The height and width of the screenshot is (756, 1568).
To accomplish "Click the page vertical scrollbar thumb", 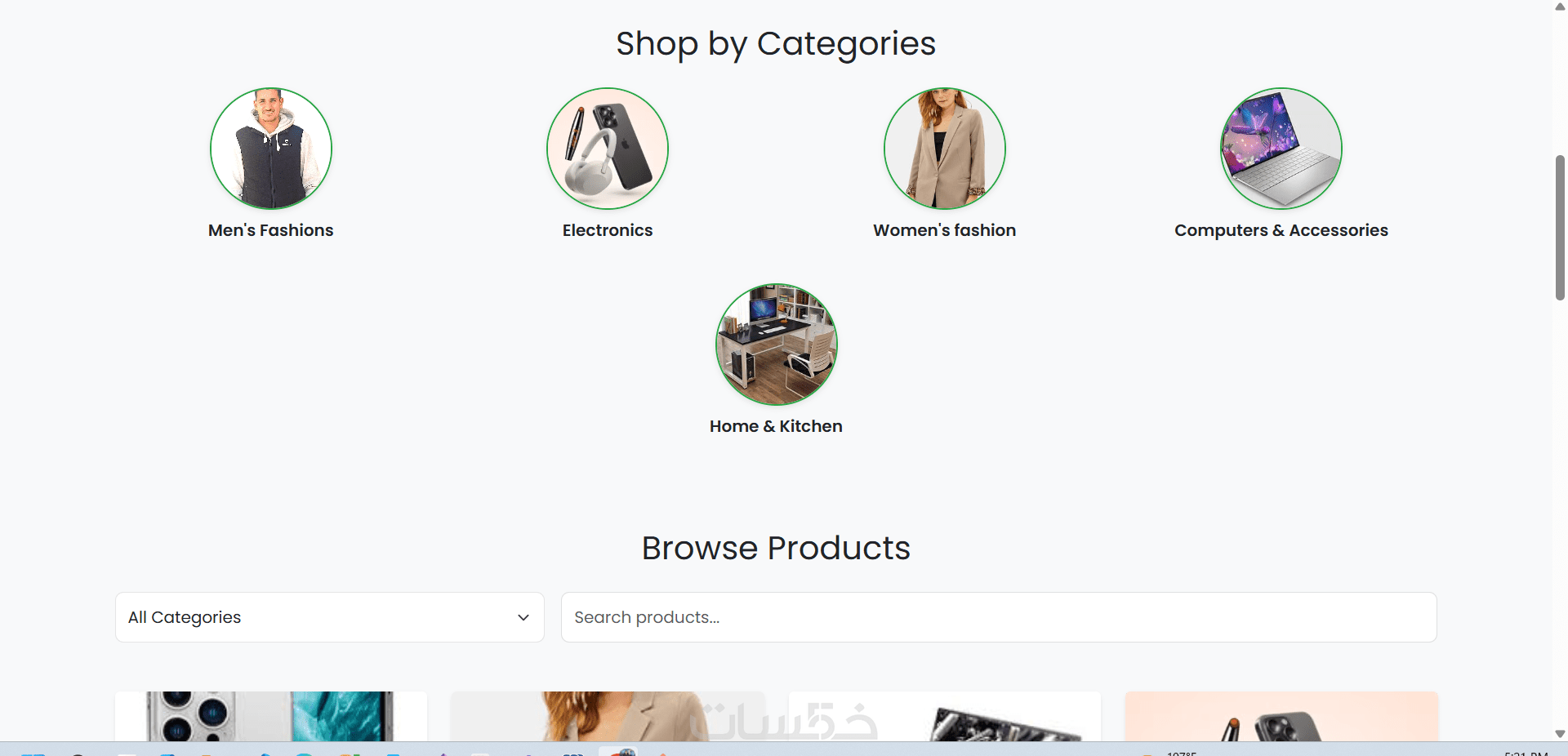I will [x=1560, y=227].
